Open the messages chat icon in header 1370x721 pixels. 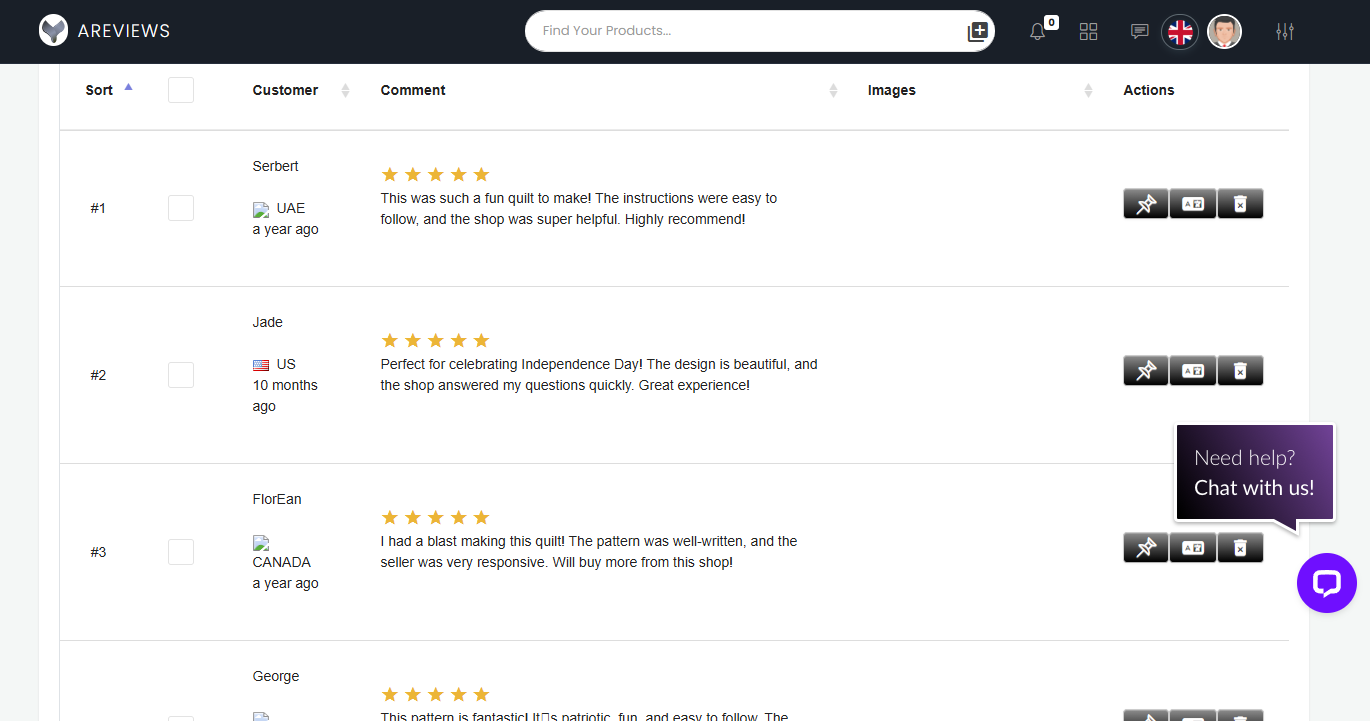[x=1139, y=32]
